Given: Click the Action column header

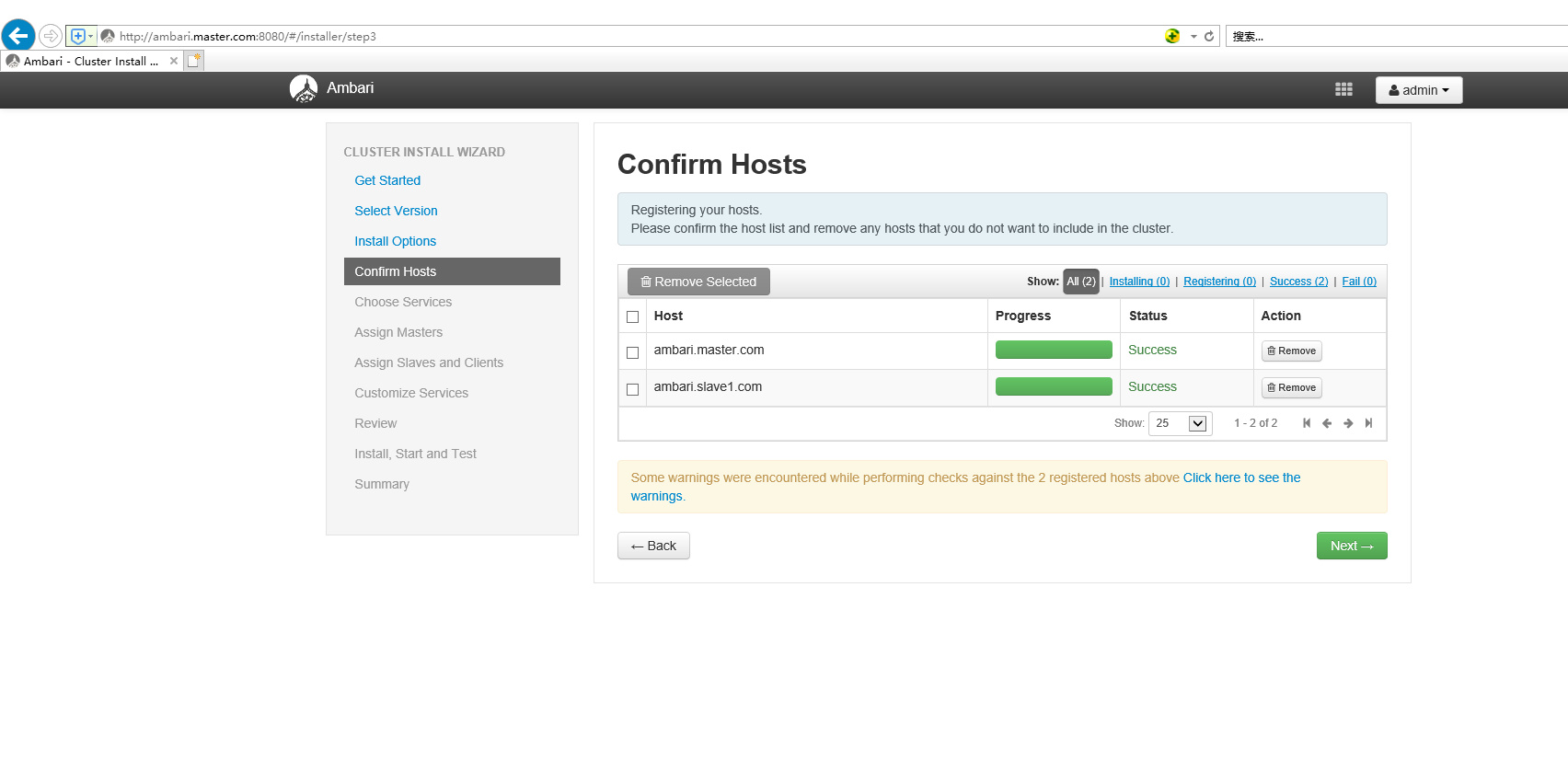Looking at the screenshot, I should 1281,316.
